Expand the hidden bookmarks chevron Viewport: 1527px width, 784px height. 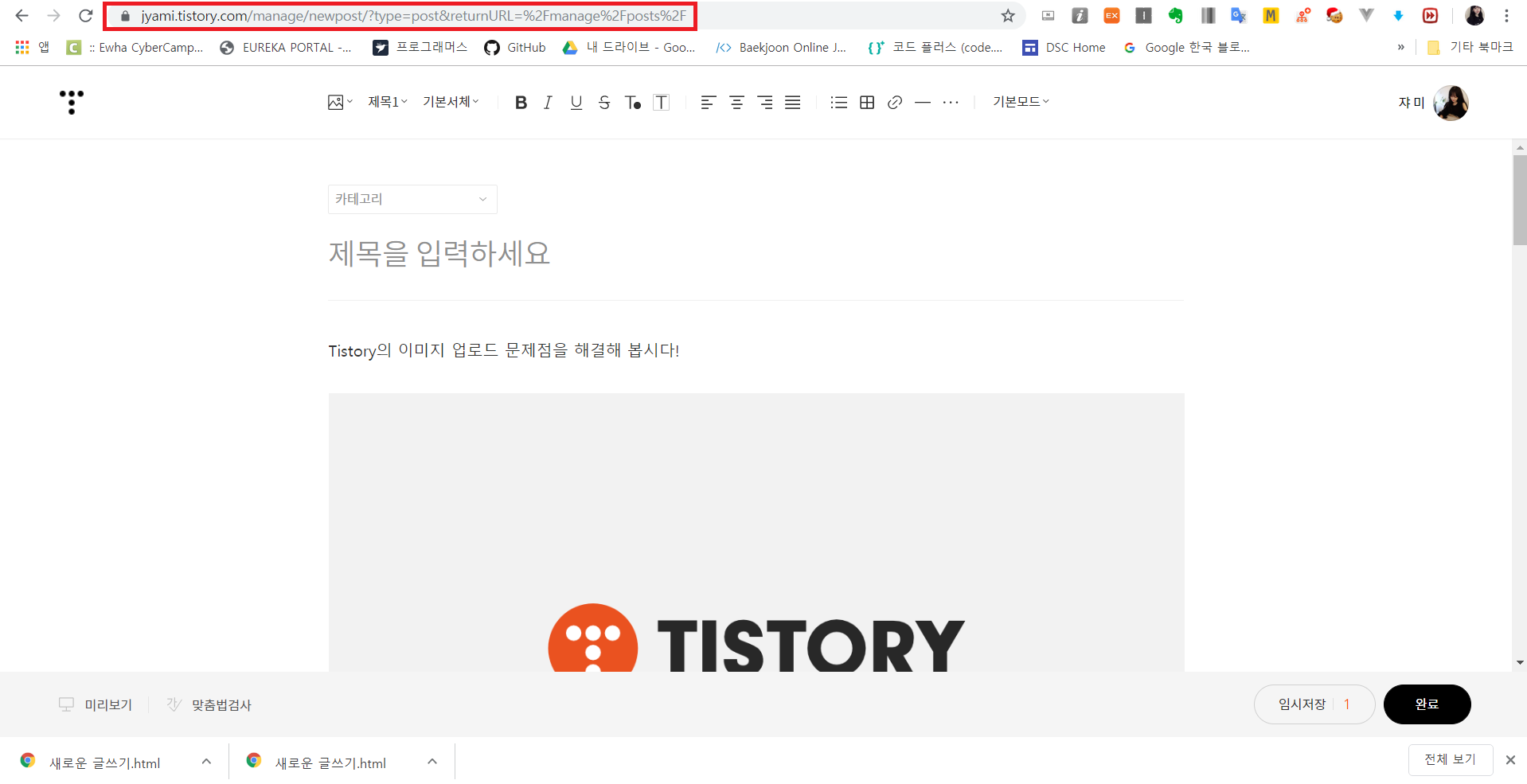(1400, 48)
